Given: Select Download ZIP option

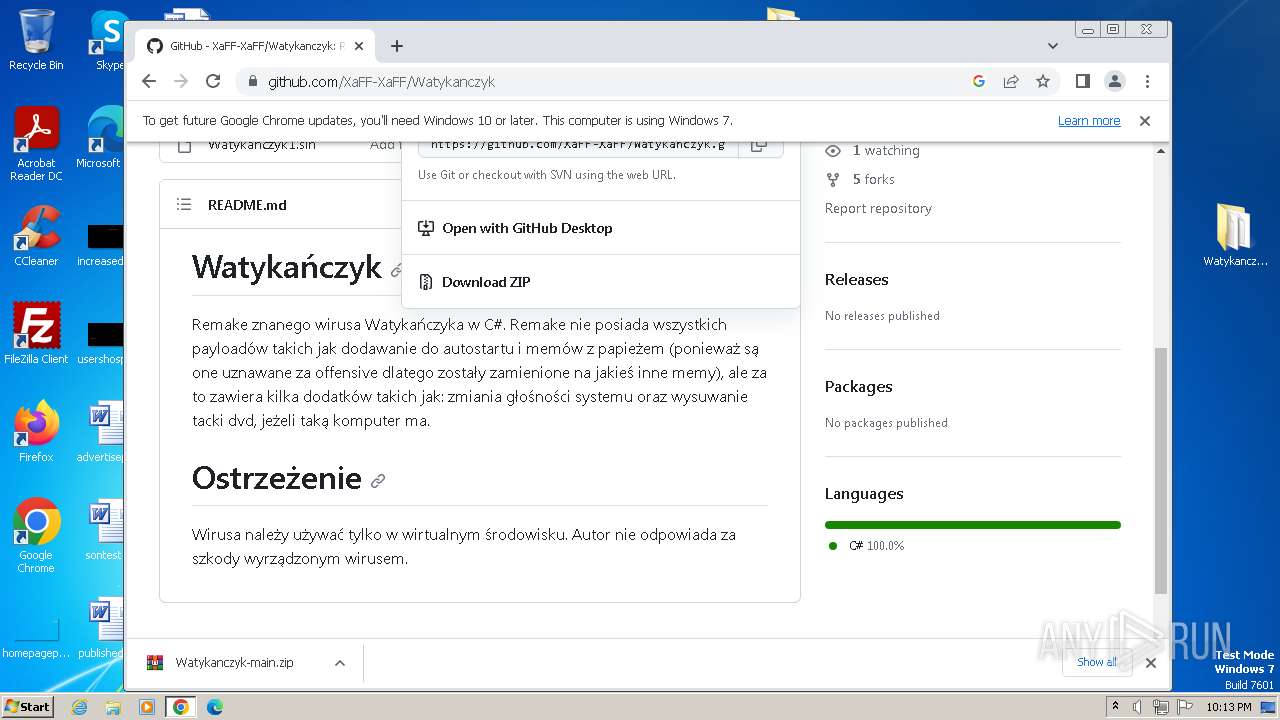Looking at the screenshot, I should [x=601, y=282].
